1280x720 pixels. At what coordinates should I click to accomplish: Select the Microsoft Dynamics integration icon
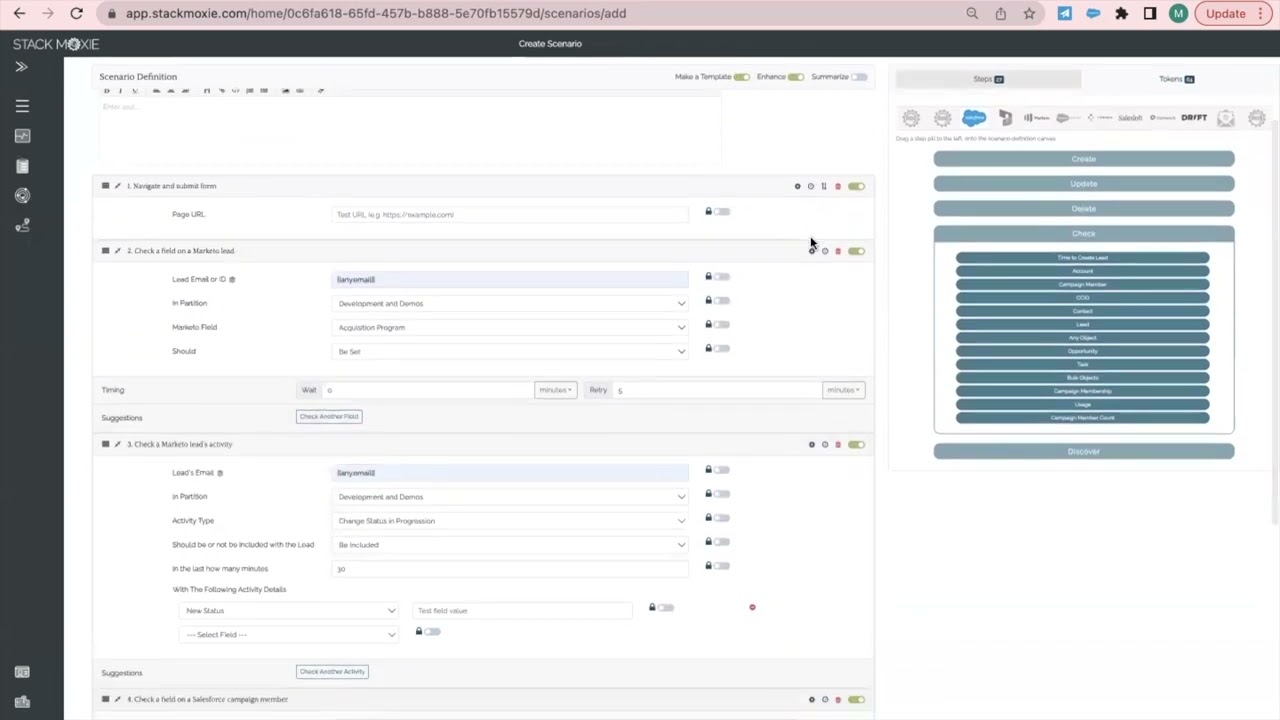click(x=1005, y=118)
